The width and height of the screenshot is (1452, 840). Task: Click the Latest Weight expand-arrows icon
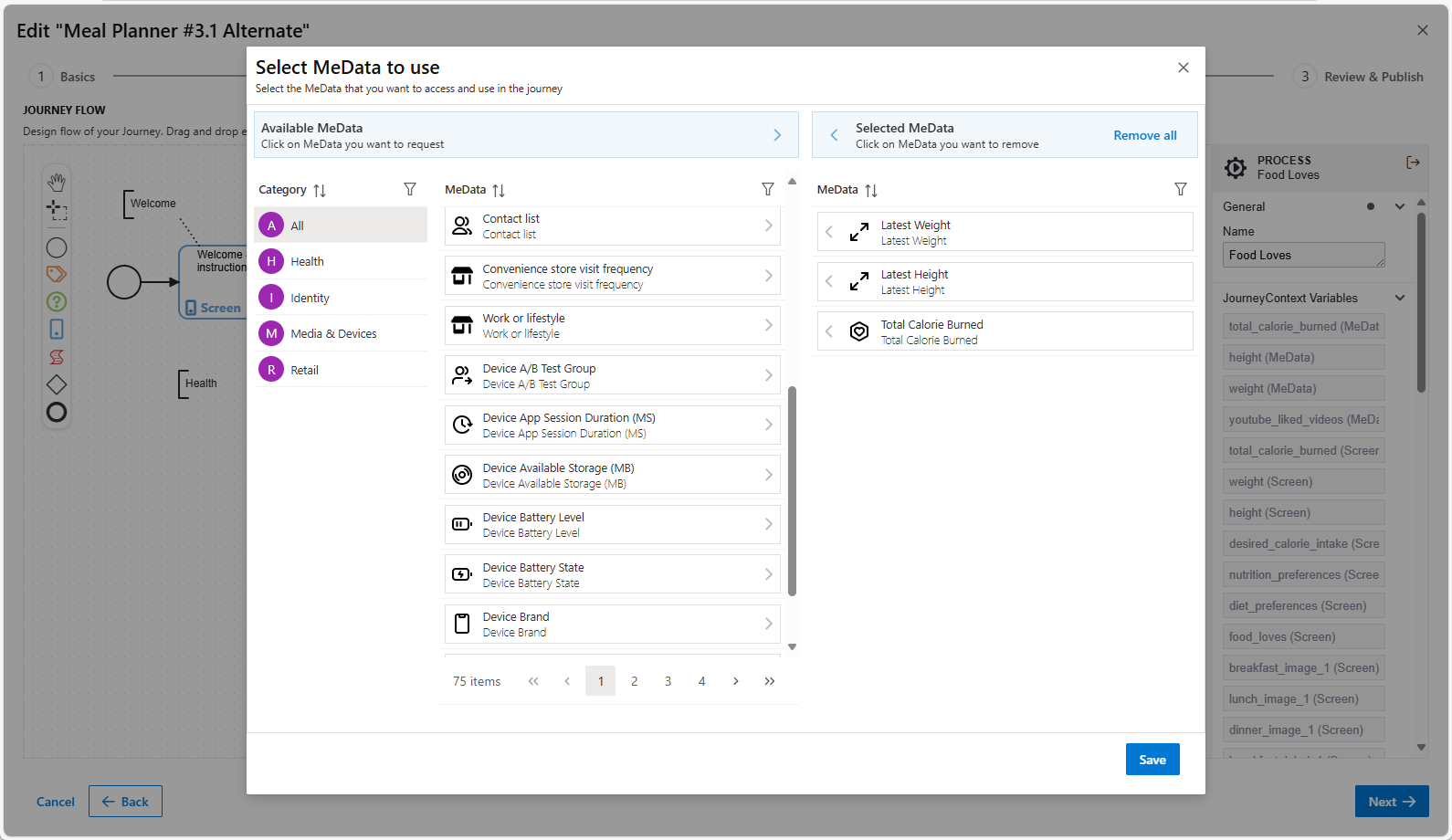point(859,232)
